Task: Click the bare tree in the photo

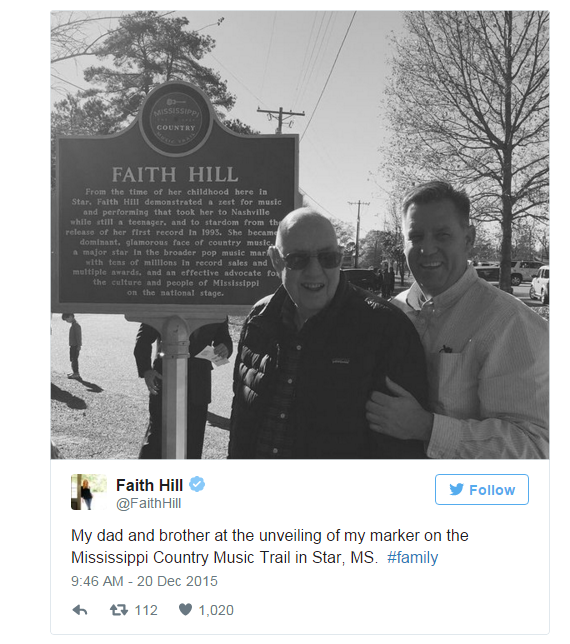Action: click(472, 123)
